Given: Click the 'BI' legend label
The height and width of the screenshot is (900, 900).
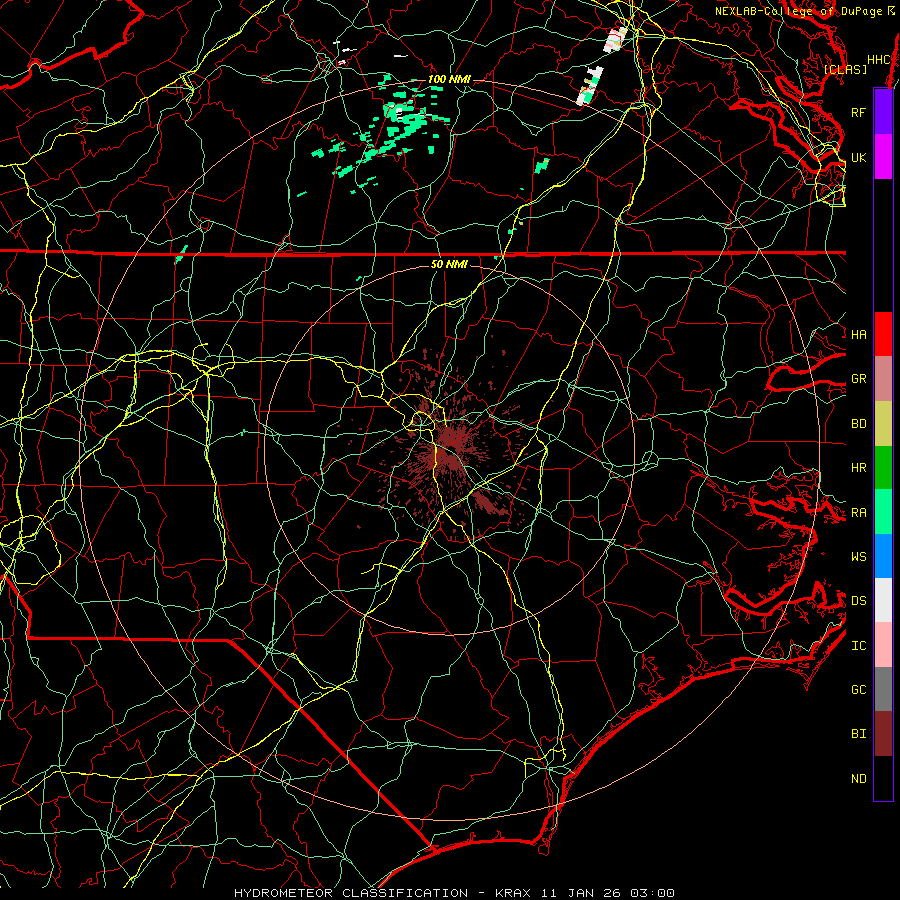Looking at the screenshot, I should tap(858, 734).
